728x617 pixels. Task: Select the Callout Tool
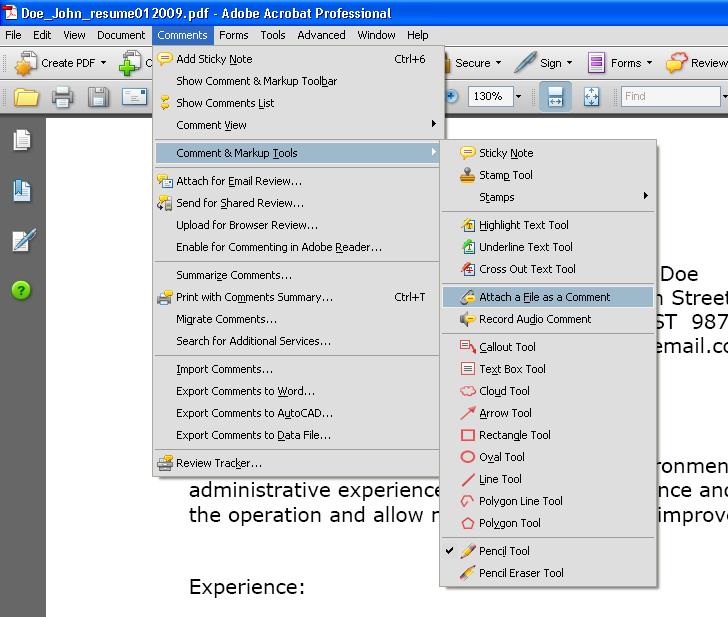(x=548, y=347)
